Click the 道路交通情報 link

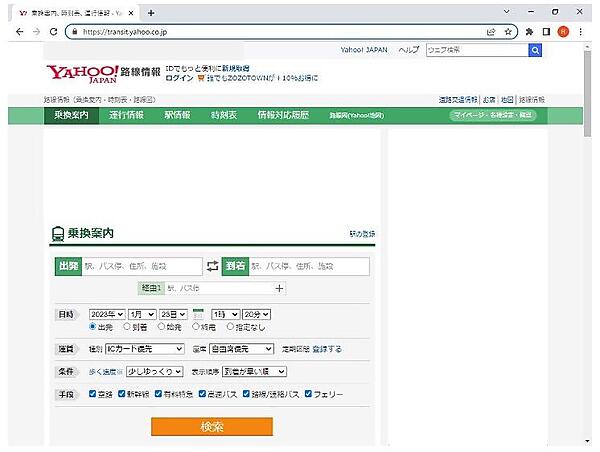(458, 100)
